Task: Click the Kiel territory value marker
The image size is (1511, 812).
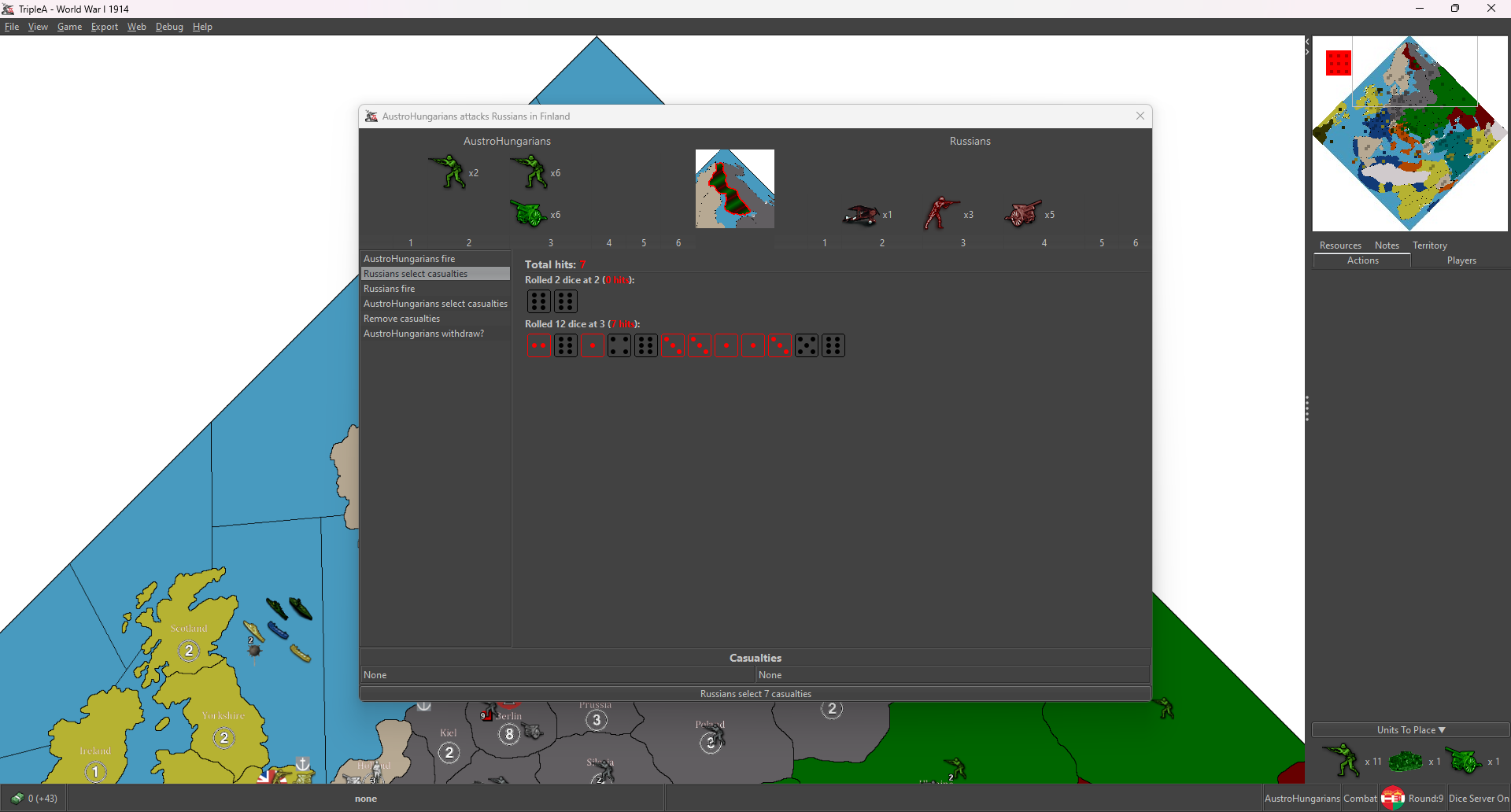Action: [x=449, y=753]
